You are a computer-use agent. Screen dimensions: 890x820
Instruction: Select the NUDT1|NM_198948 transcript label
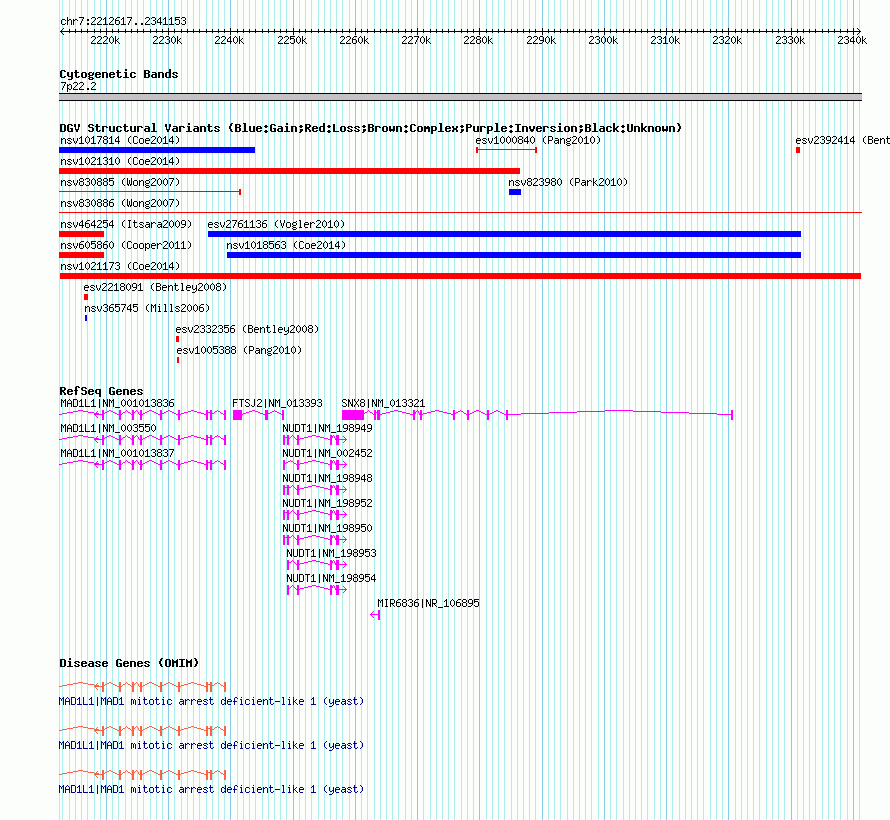tap(328, 478)
